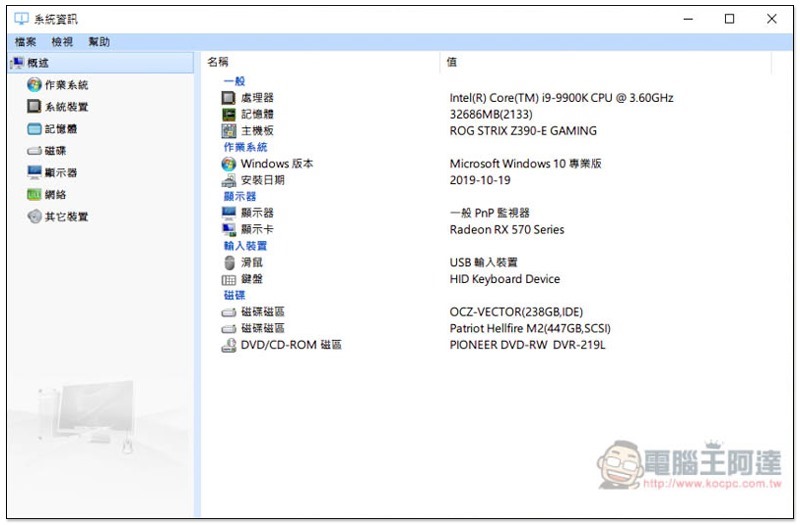Click the 滑鼠 mouse icon
Viewport: 800px width, 525px height.
[x=229, y=262]
